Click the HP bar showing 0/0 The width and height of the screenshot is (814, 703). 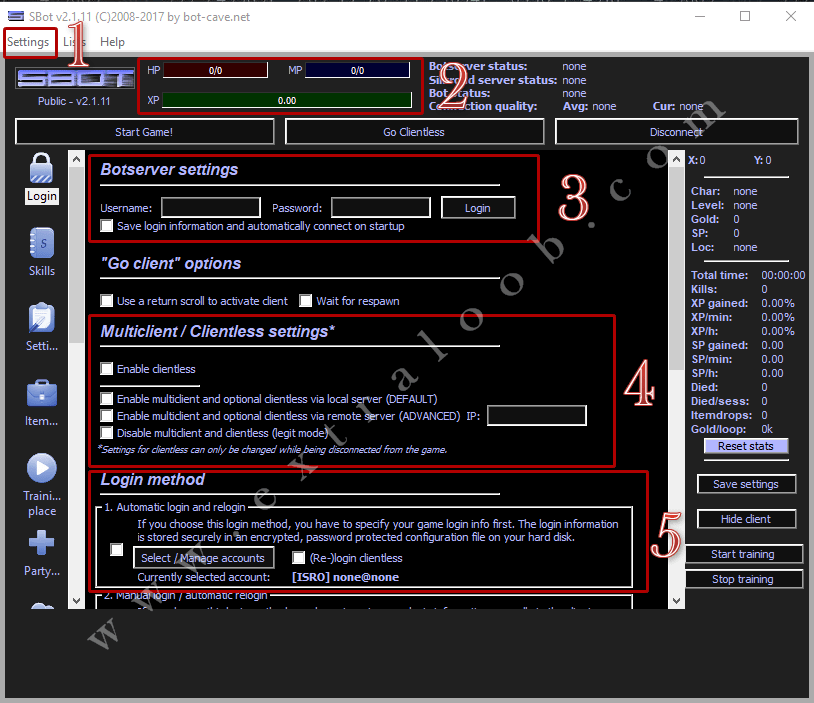pos(215,70)
